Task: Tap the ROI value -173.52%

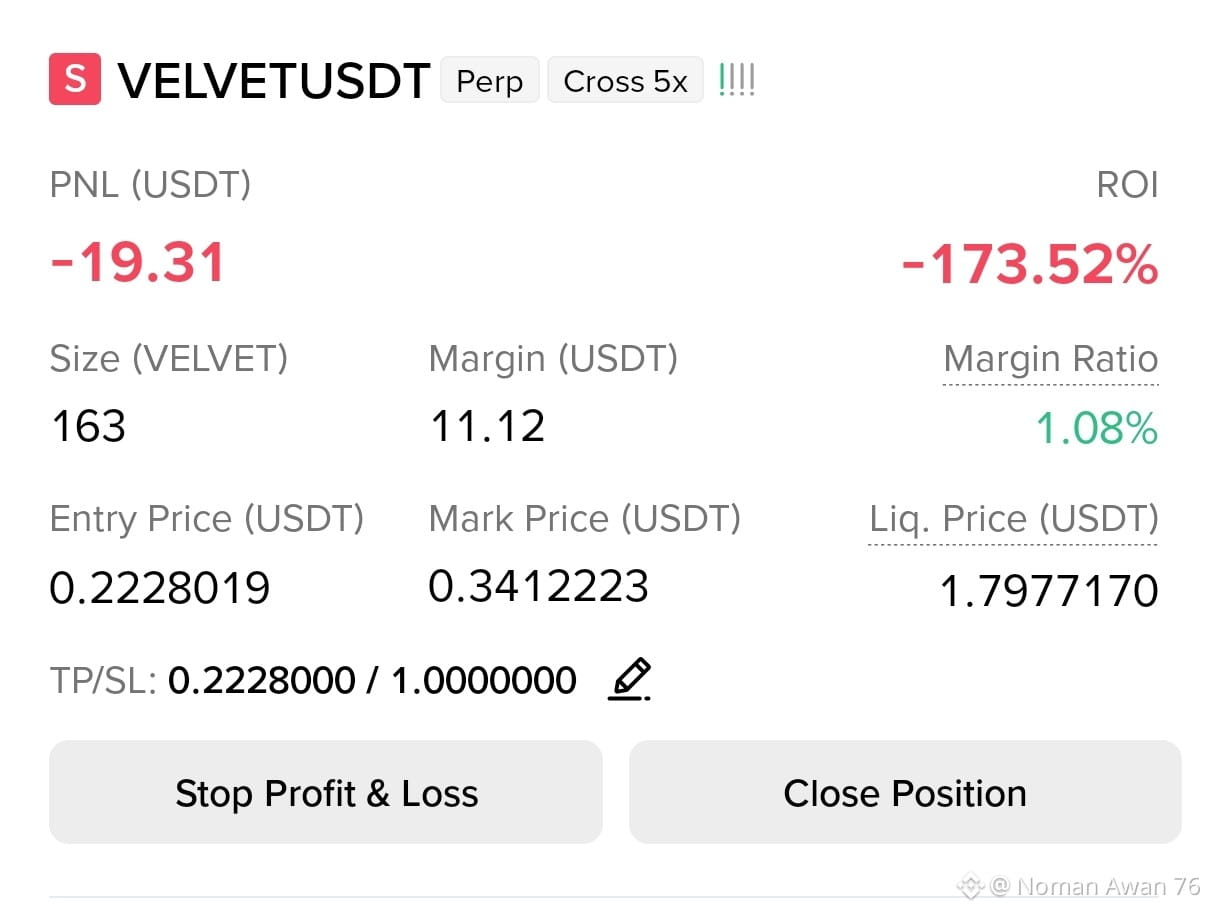Action: click(x=1030, y=266)
